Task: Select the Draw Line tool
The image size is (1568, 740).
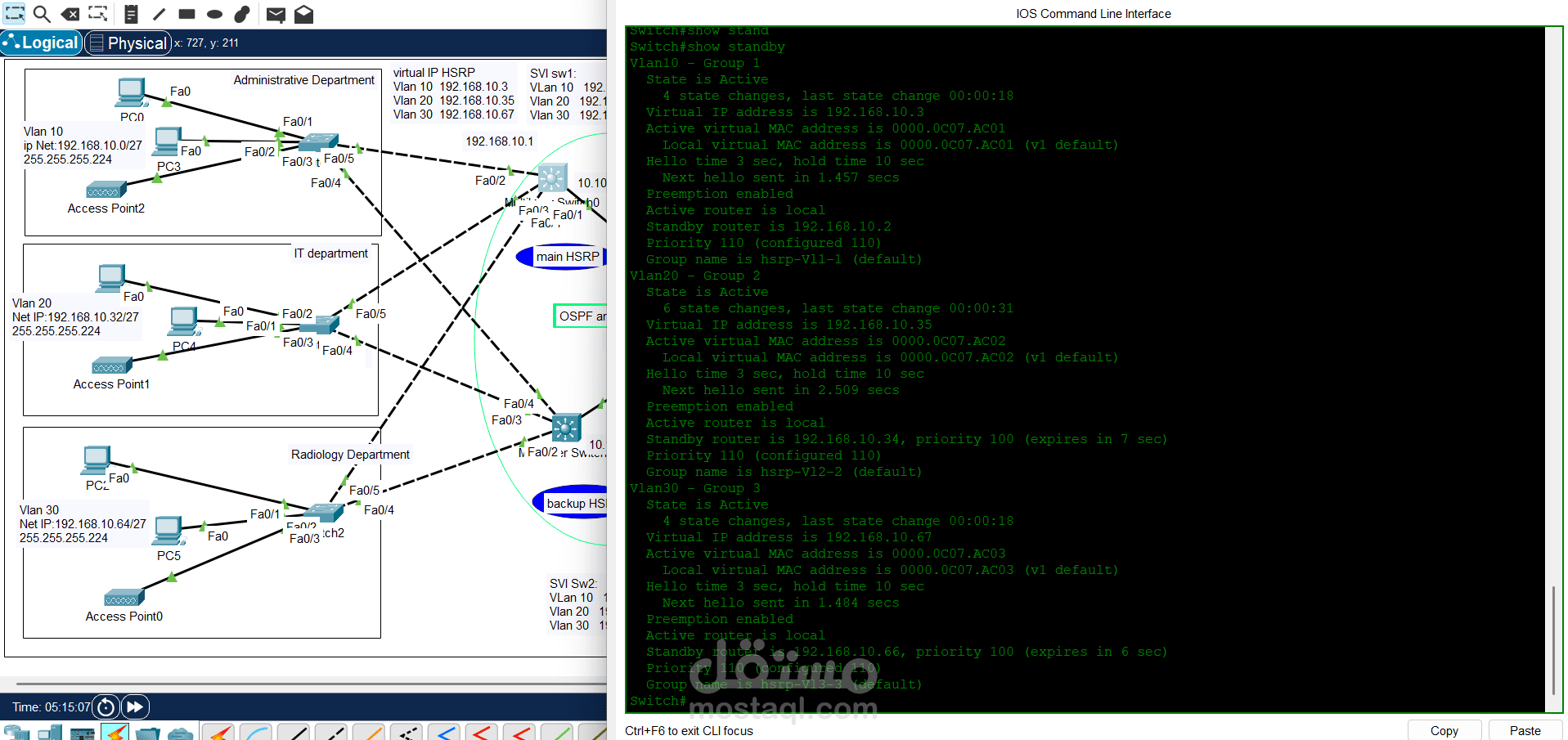Action: (x=159, y=14)
